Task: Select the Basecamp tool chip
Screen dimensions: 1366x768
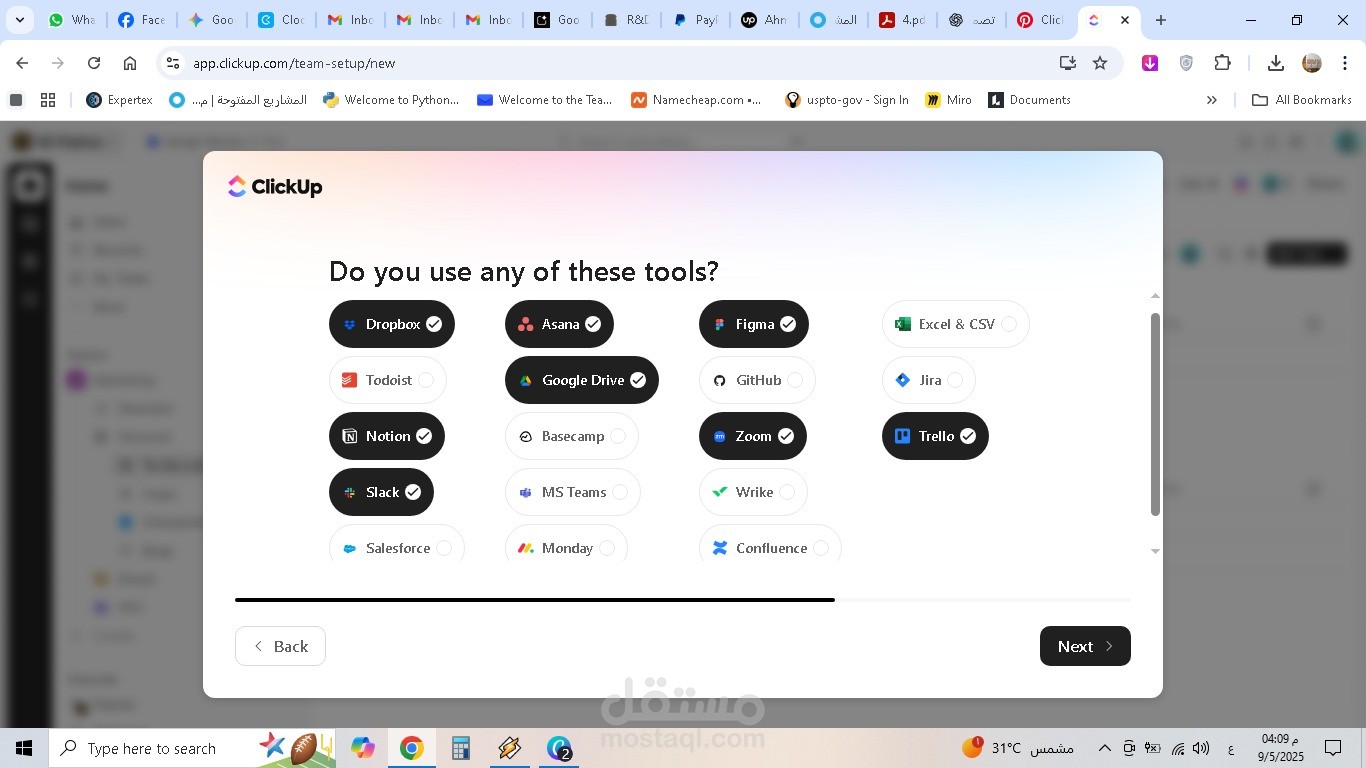Action: tap(572, 436)
